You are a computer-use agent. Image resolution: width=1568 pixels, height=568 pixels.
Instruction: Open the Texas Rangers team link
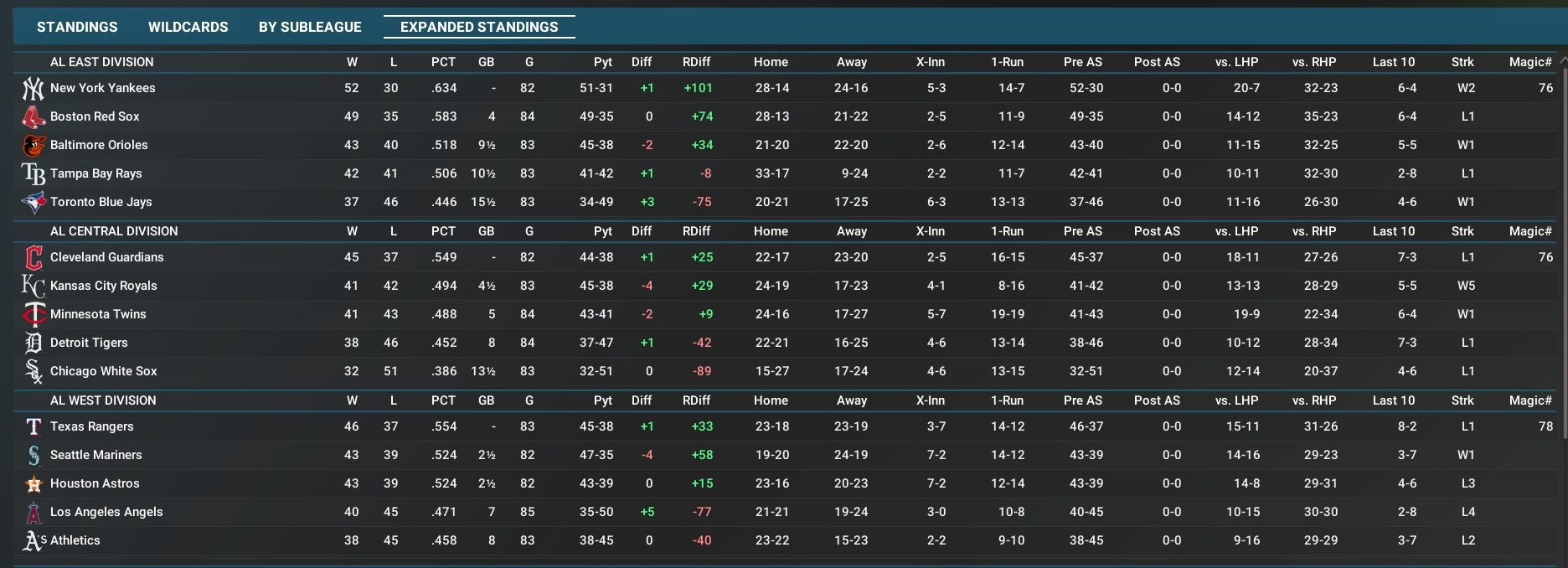[92, 426]
